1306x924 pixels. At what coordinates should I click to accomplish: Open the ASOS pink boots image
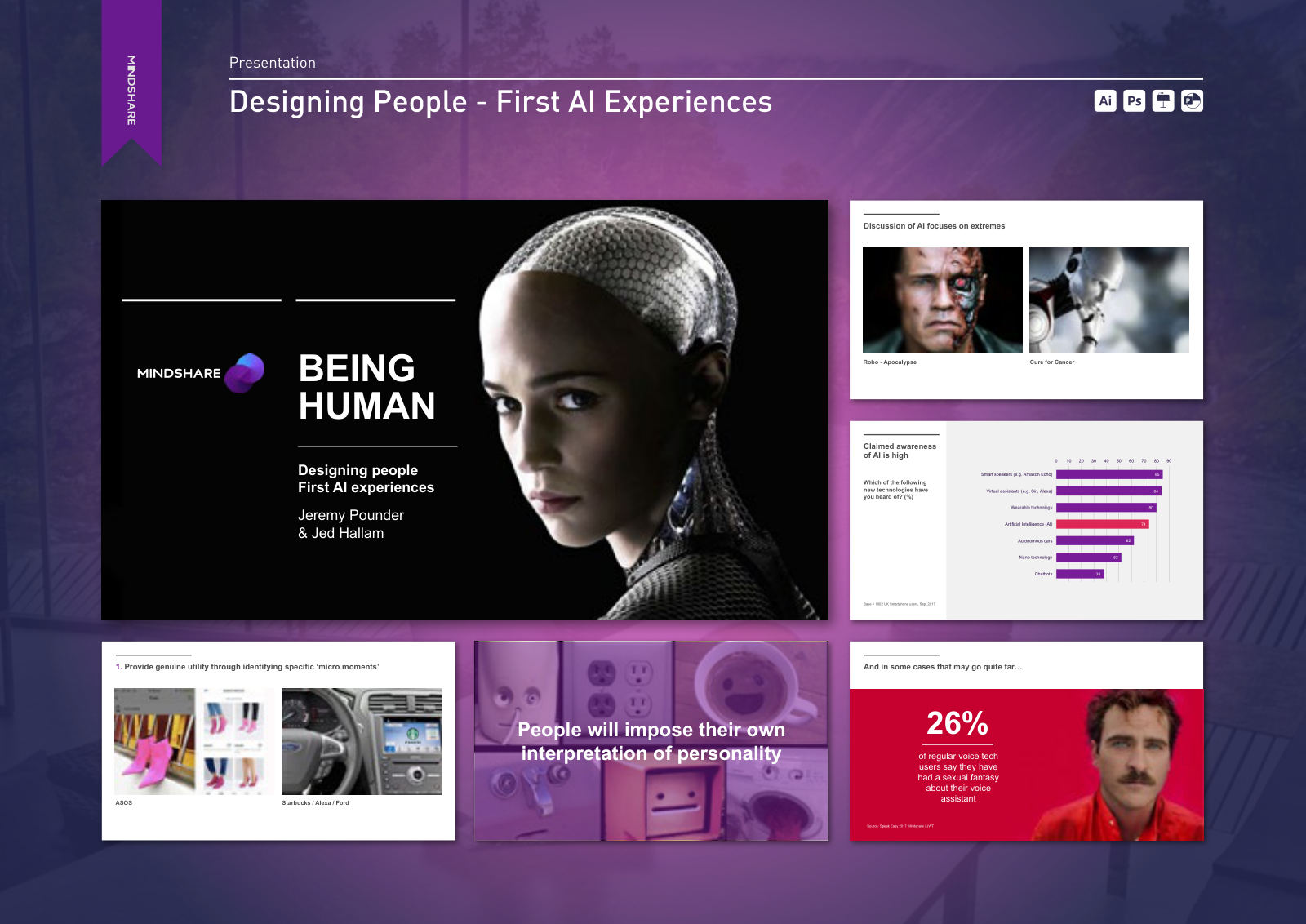196,741
